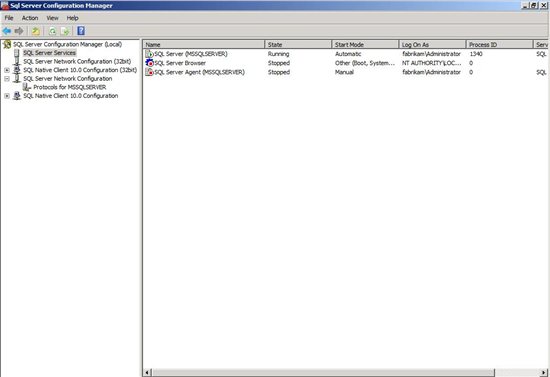Click the Manual start mode cell
This screenshot has height=377, width=550.
pos(344,72)
